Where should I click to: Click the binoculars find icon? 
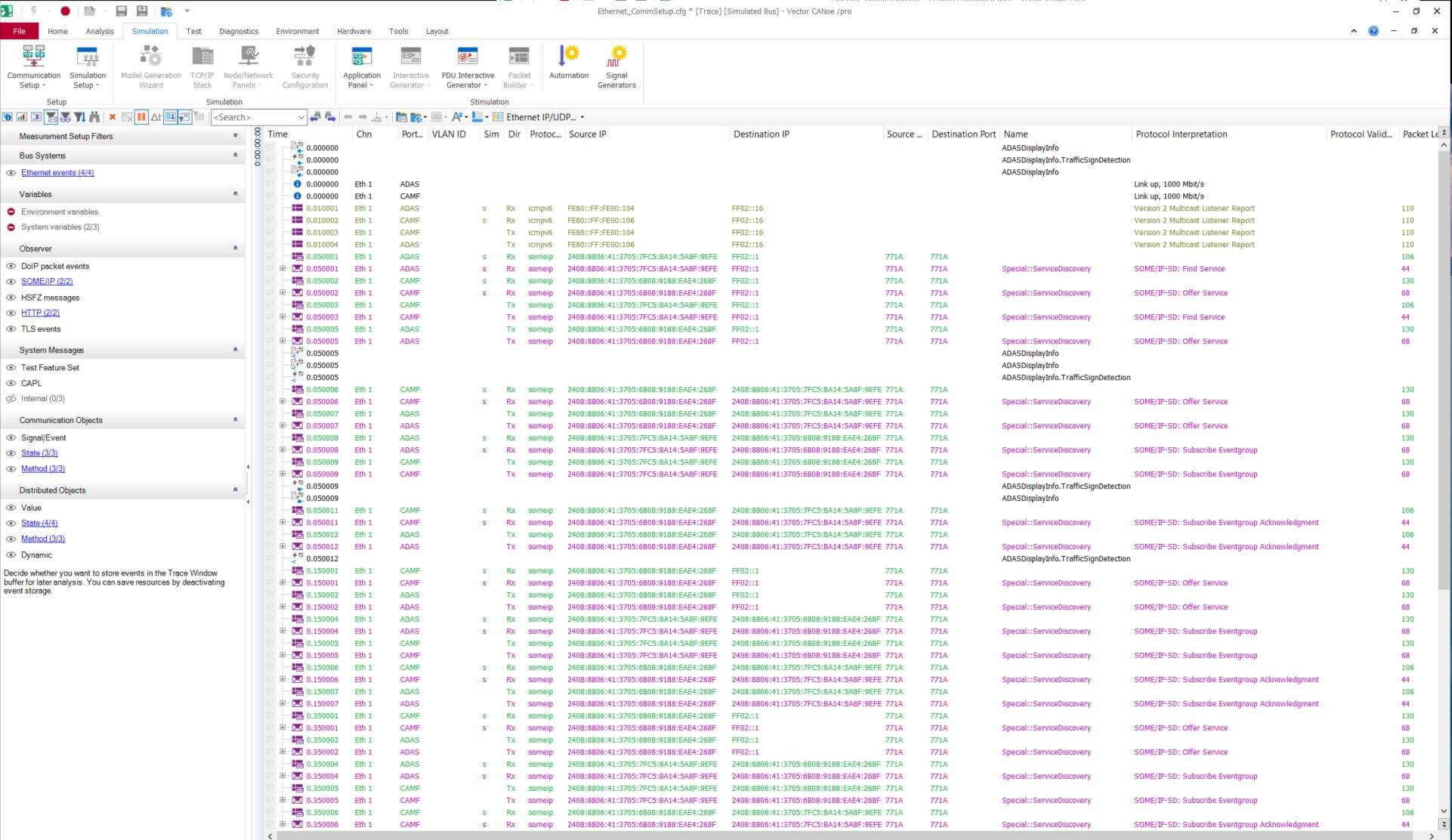pyautogui.click(x=94, y=117)
